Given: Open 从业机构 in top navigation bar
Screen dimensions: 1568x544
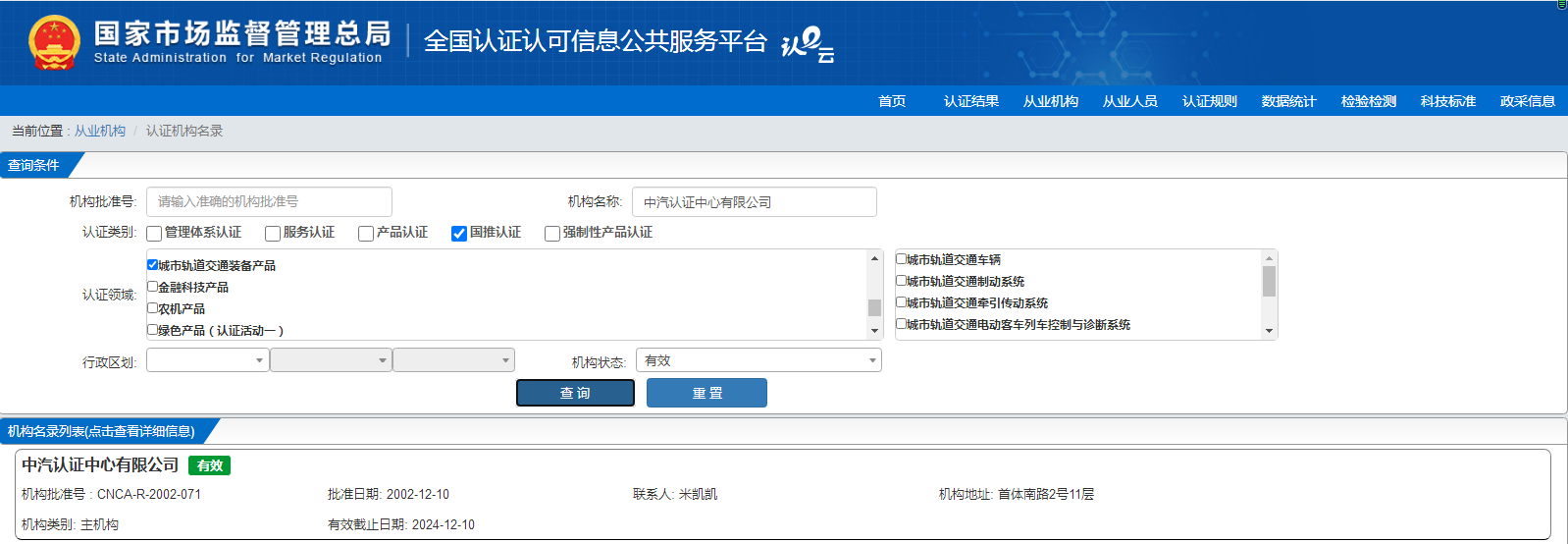Looking at the screenshot, I should 1051,101.
